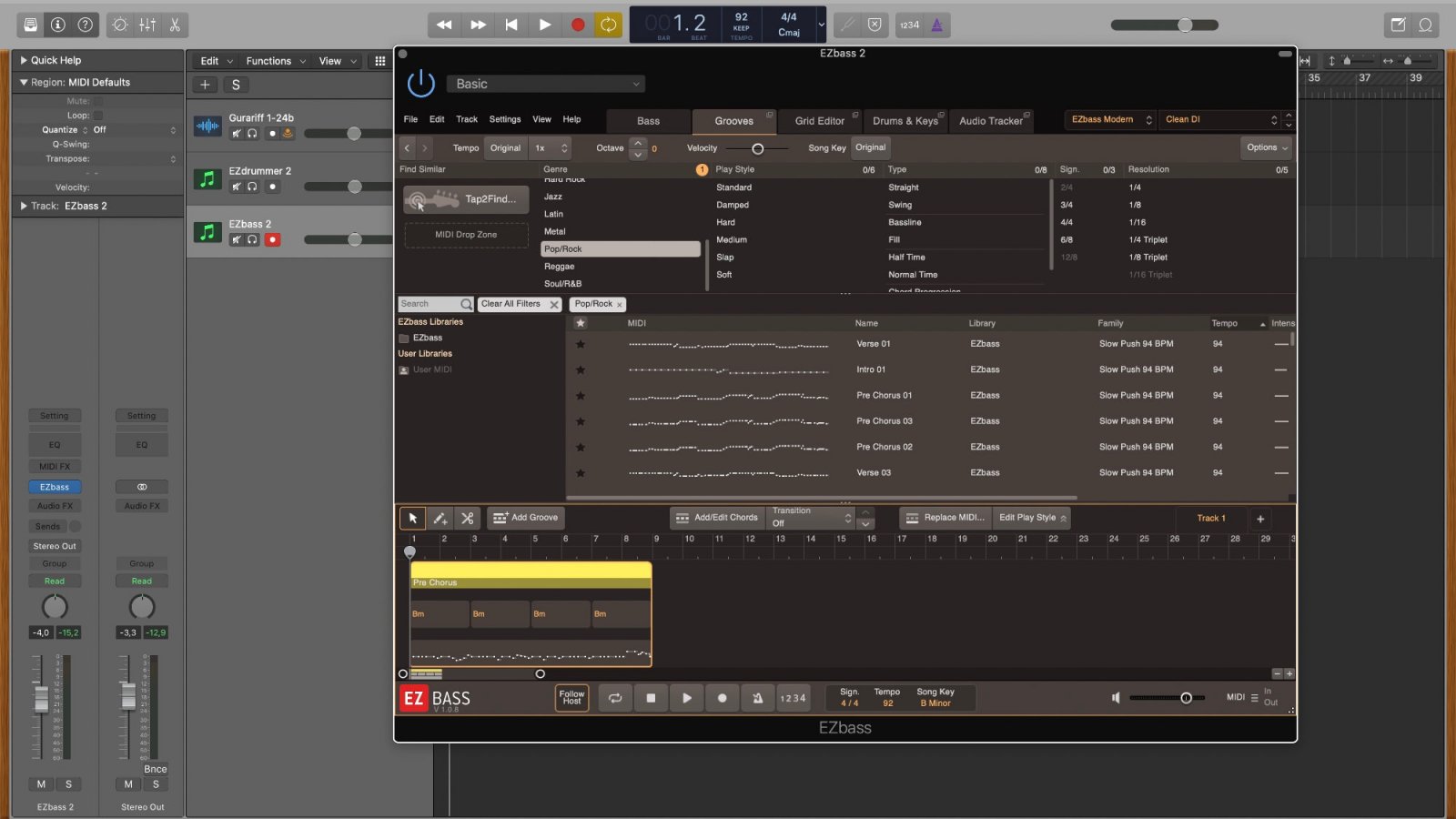
Task: Adjust the Velocity slider knob
Action: [x=757, y=148]
